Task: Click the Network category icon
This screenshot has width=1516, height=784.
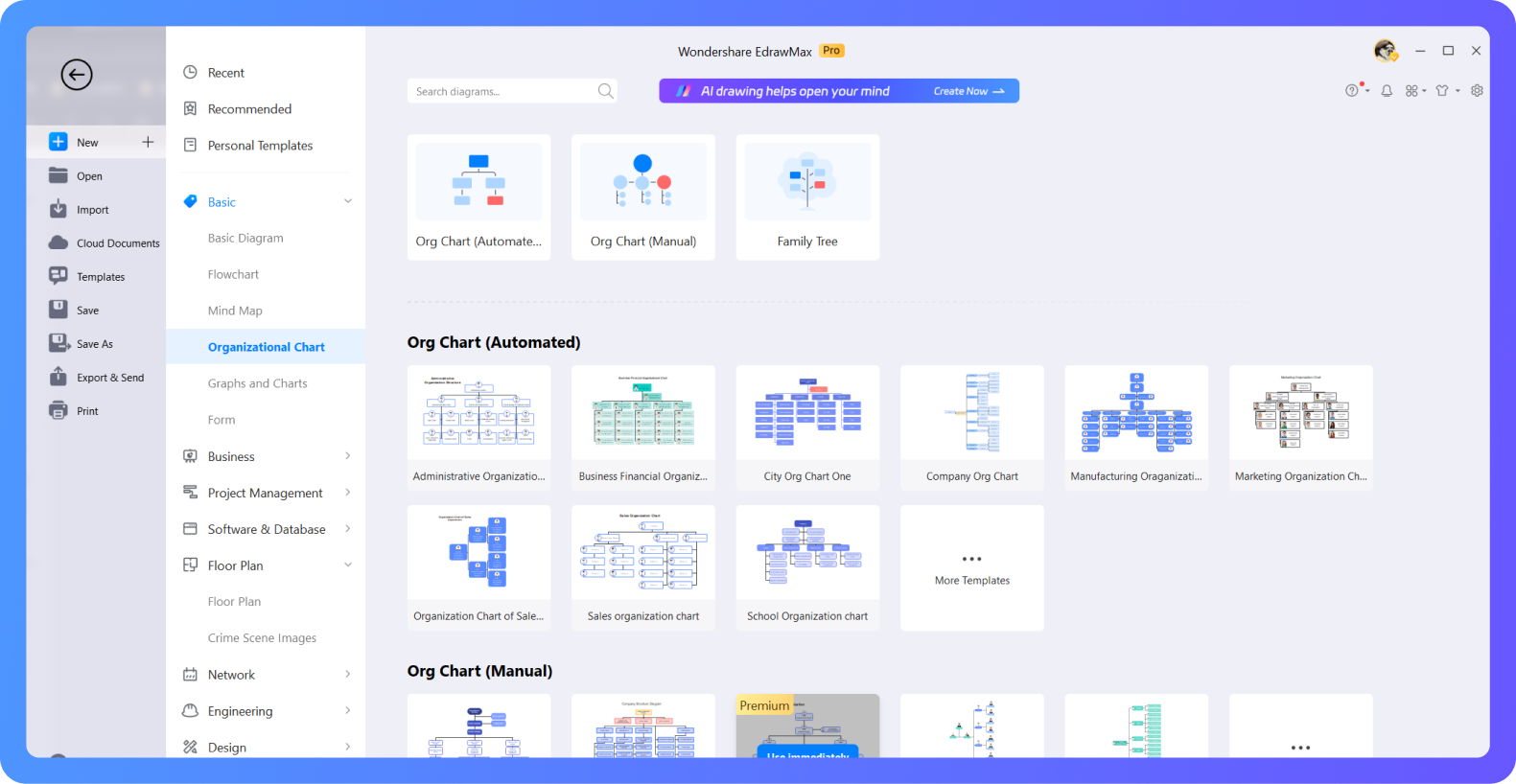Action: [x=190, y=675]
